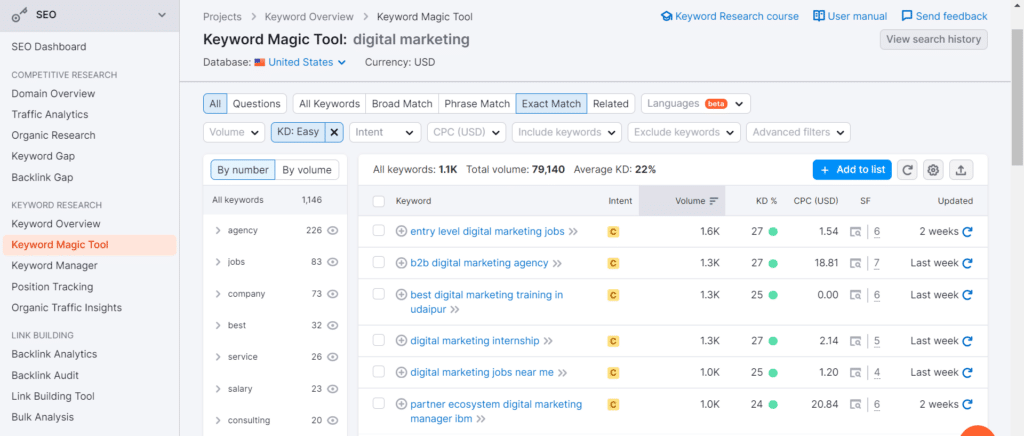Select the Questions tab

pos(257,104)
